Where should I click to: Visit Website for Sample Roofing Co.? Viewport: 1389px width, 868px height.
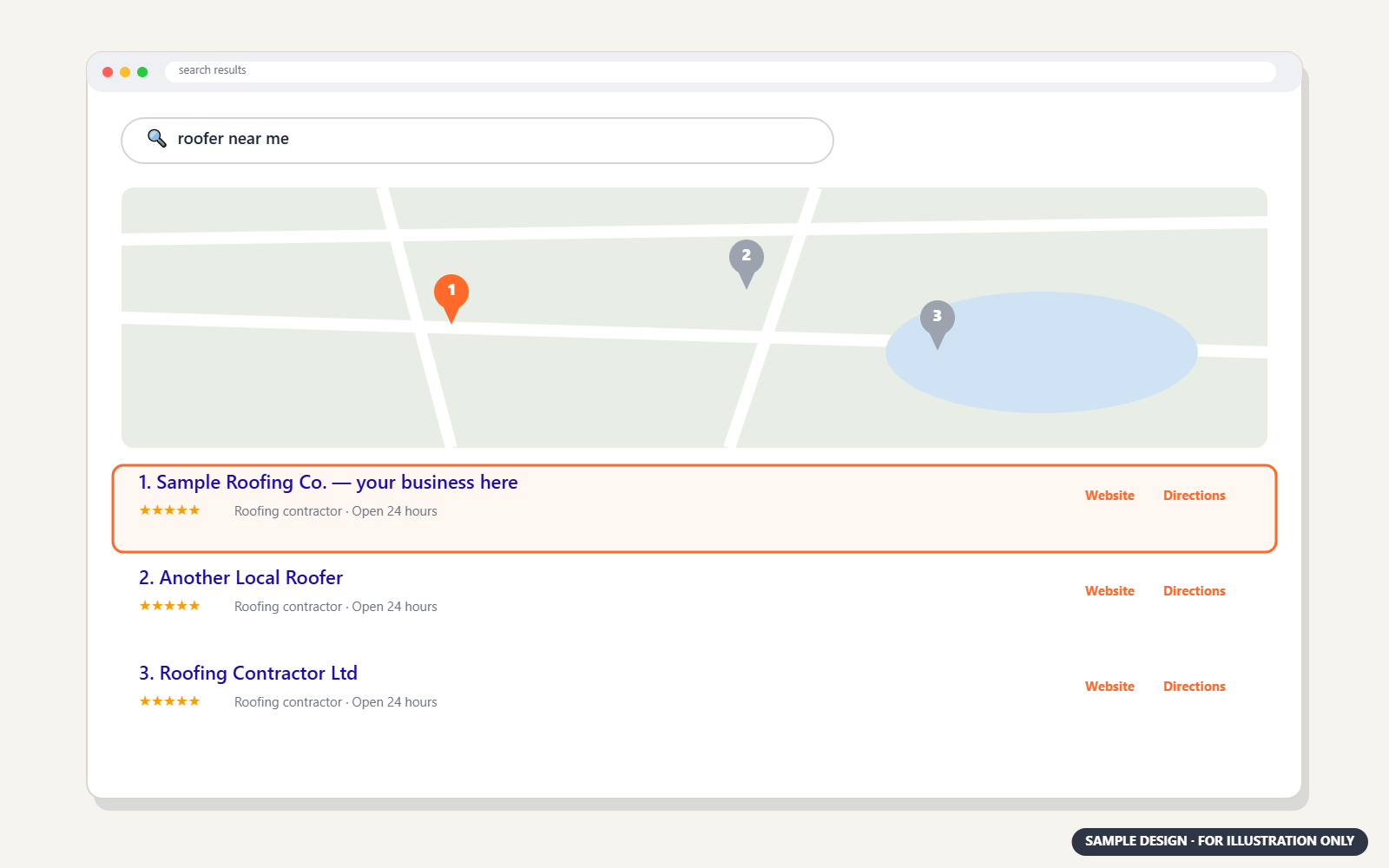click(x=1109, y=496)
